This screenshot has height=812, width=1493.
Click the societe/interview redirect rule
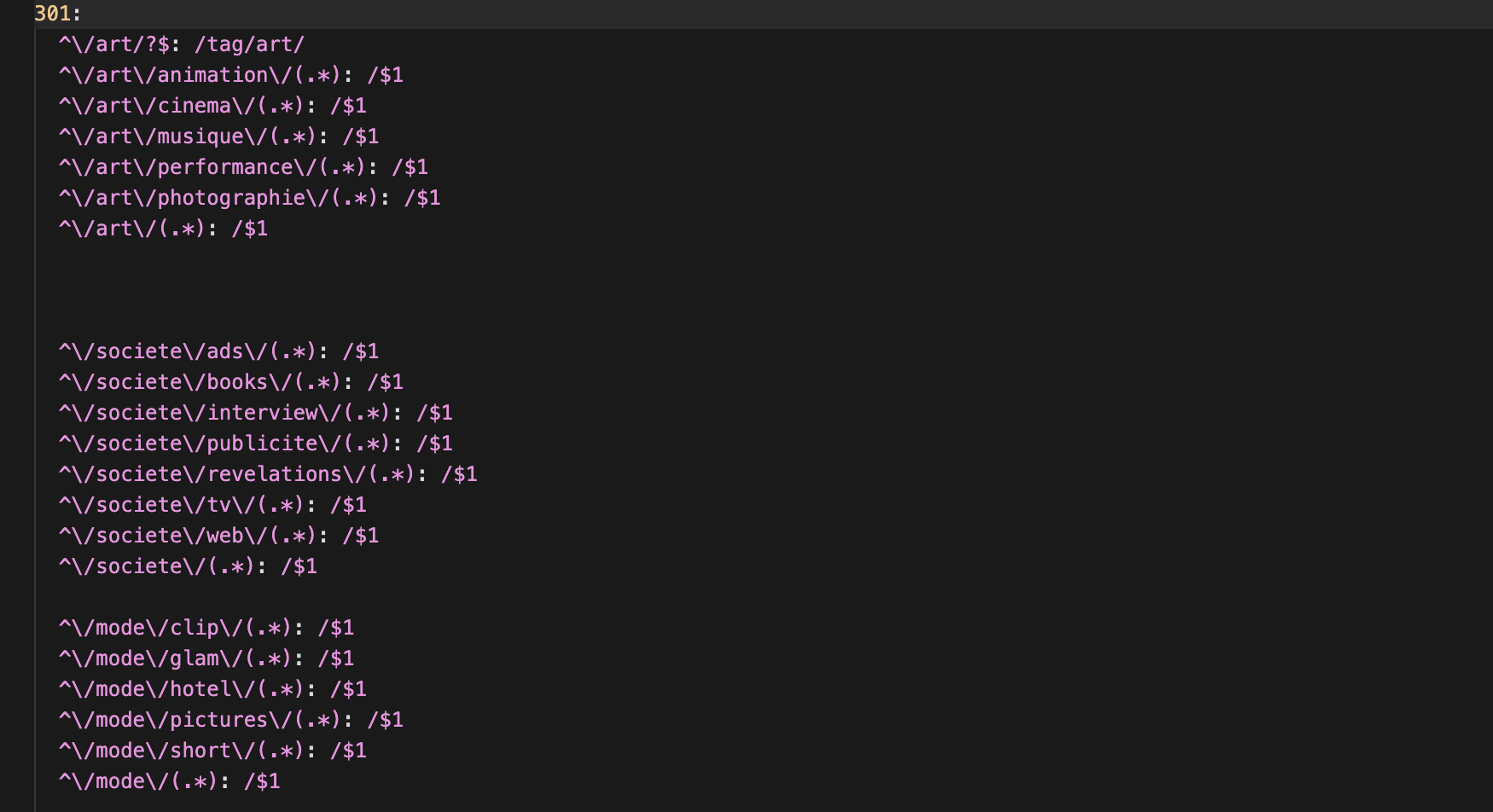pyautogui.click(x=255, y=413)
